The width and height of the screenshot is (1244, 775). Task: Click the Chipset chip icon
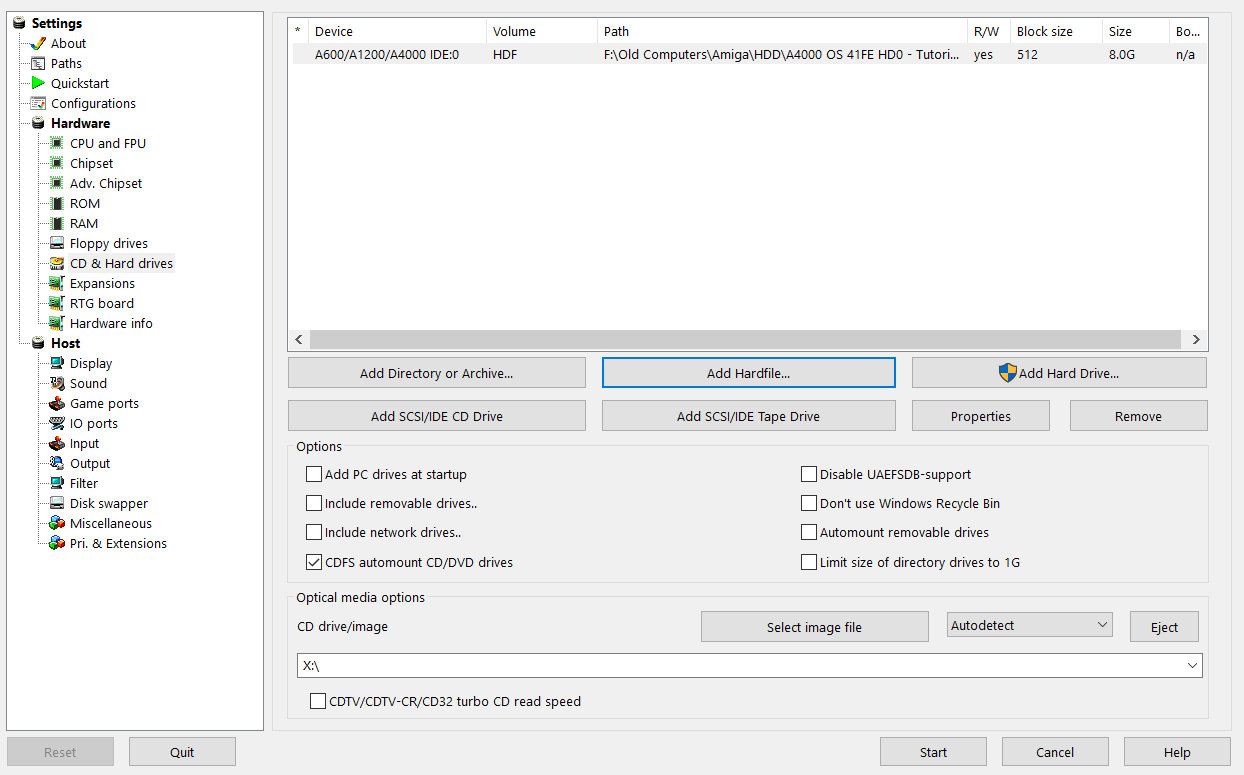[x=57, y=163]
